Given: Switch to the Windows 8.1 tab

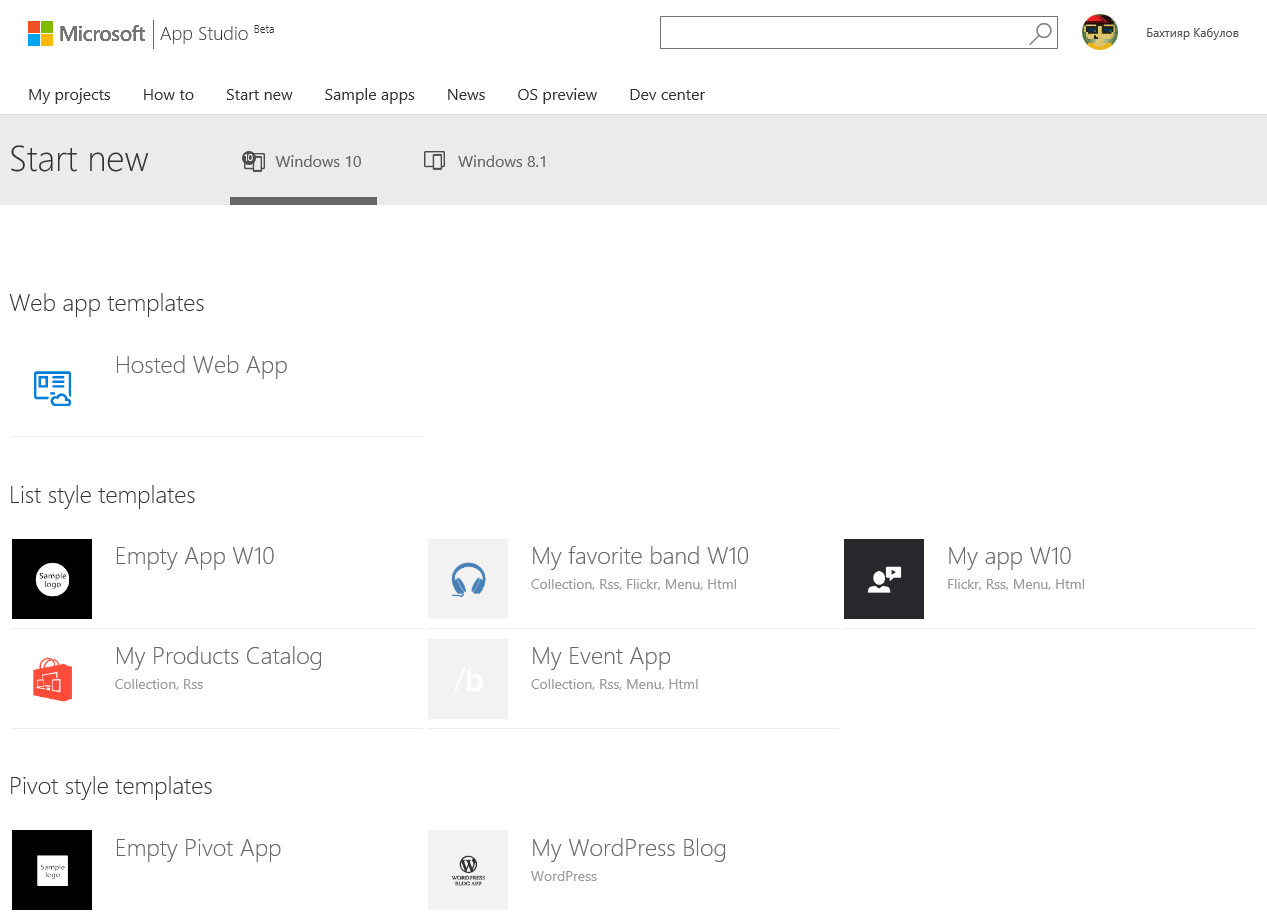Looking at the screenshot, I should pyautogui.click(x=486, y=161).
